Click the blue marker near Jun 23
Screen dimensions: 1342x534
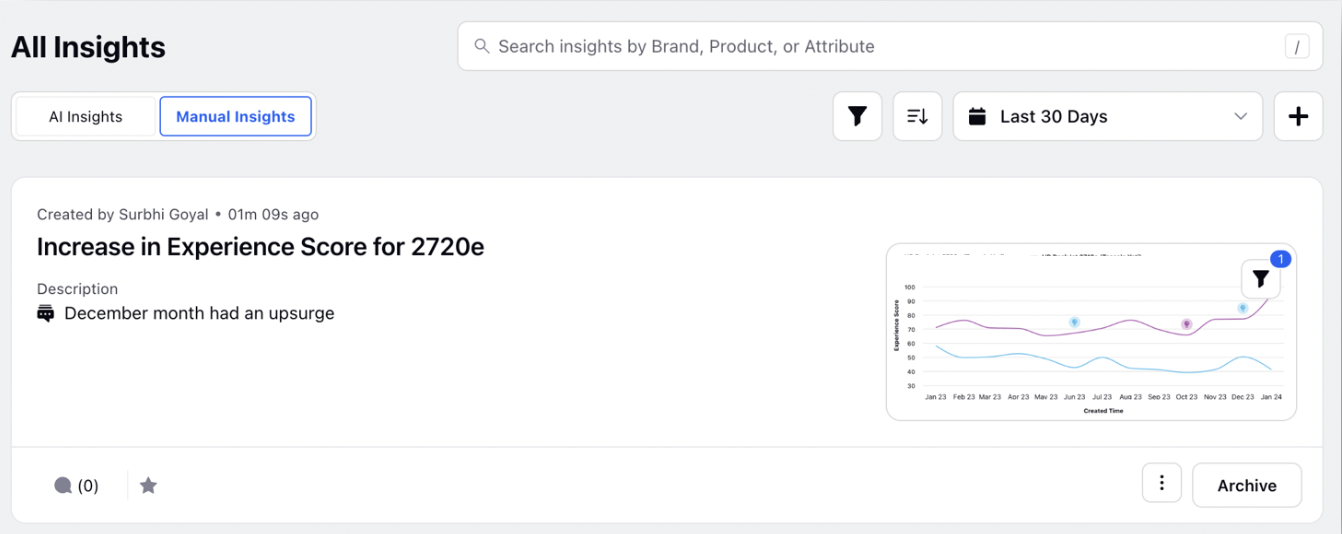coord(1074,322)
